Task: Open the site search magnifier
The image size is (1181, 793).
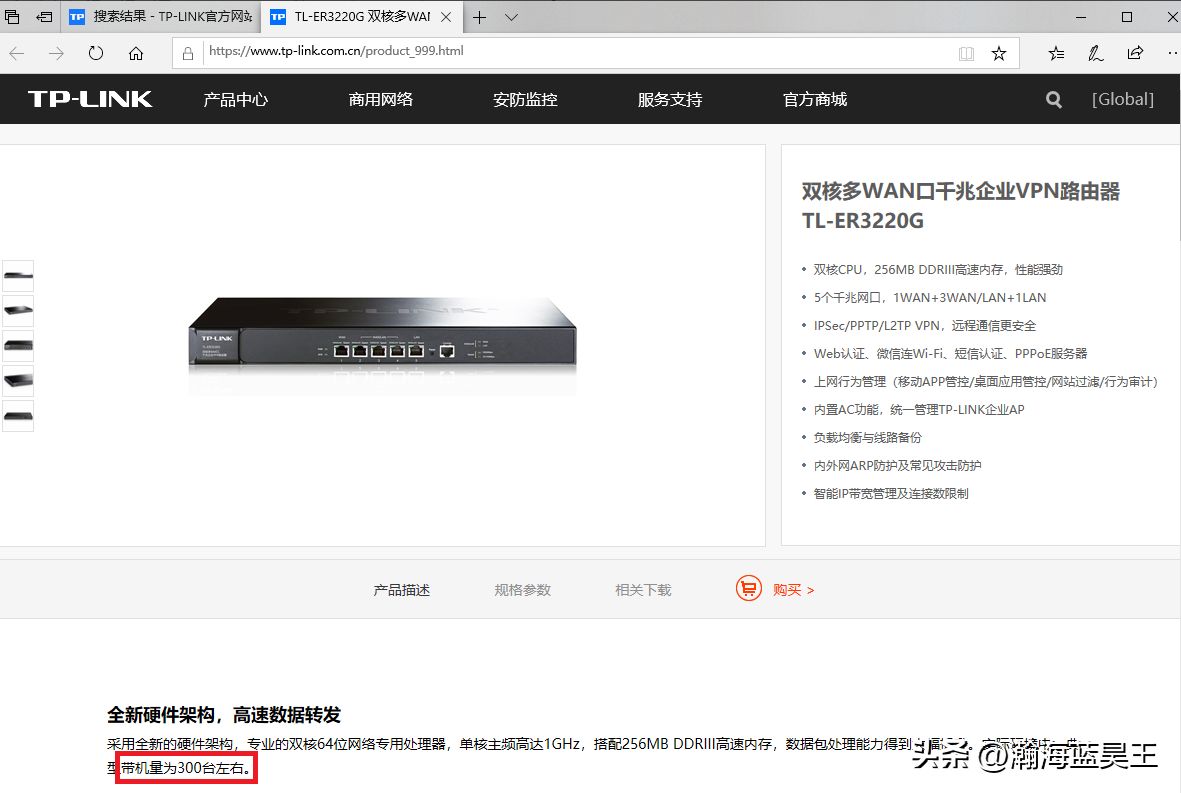Action: pyautogui.click(x=1054, y=99)
